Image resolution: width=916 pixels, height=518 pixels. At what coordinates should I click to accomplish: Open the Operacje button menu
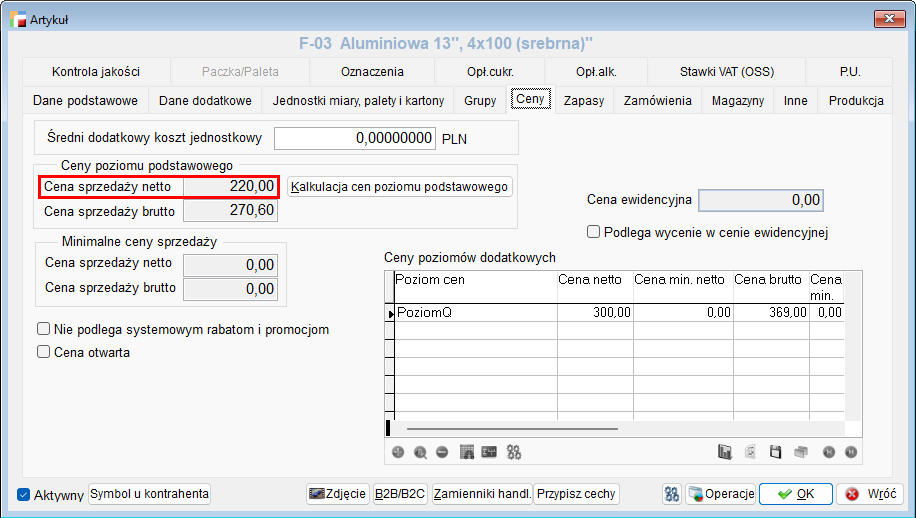point(720,494)
